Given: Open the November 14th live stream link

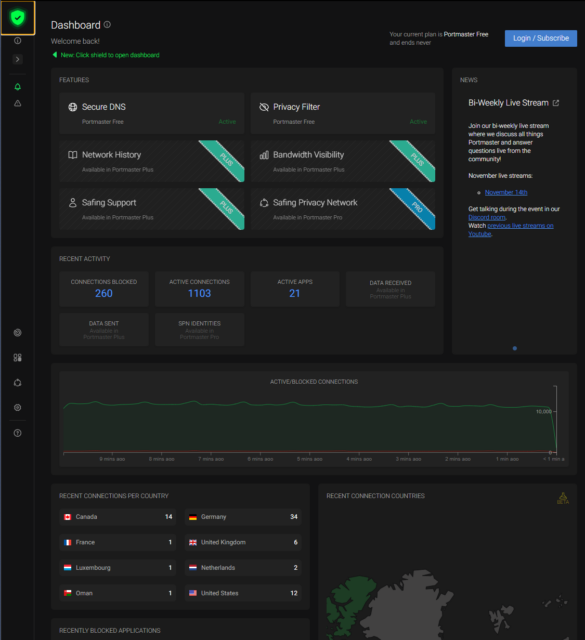Looking at the screenshot, I should [506, 192].
